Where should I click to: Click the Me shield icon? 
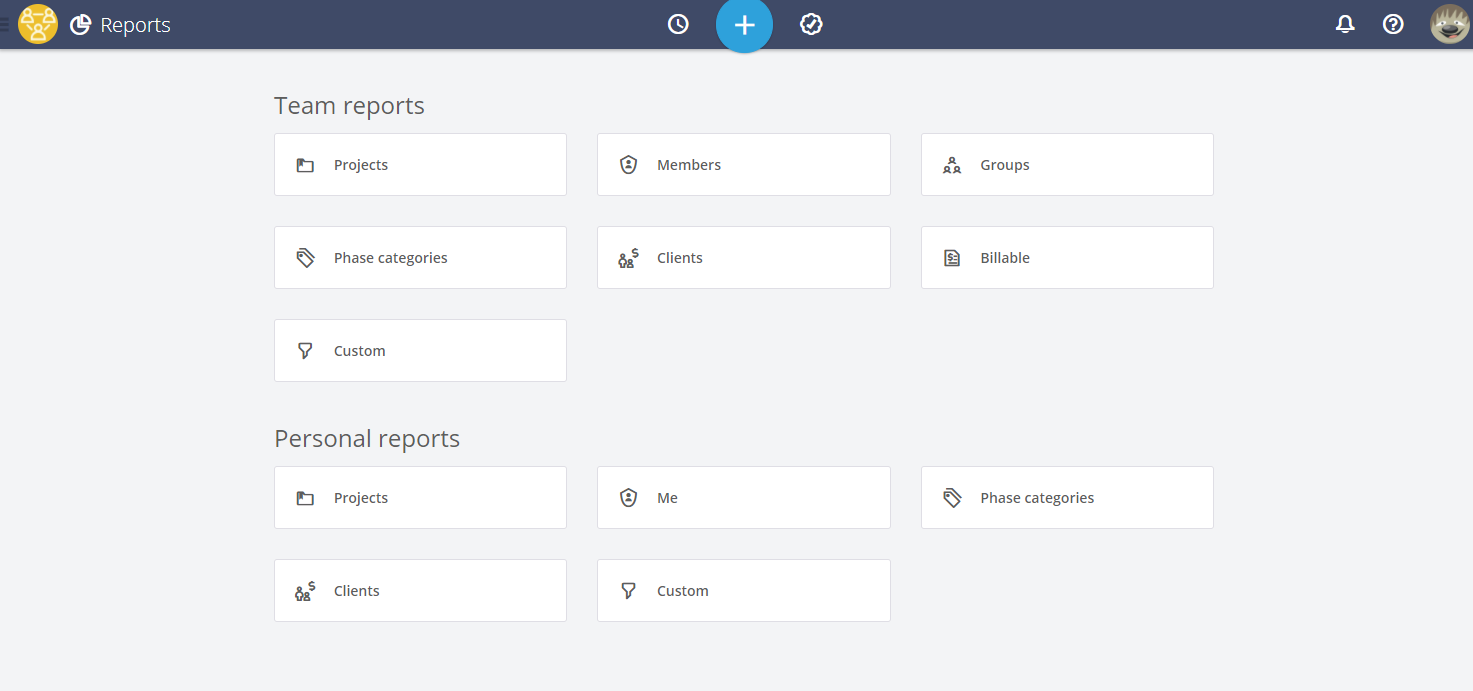tap(628, 498)
